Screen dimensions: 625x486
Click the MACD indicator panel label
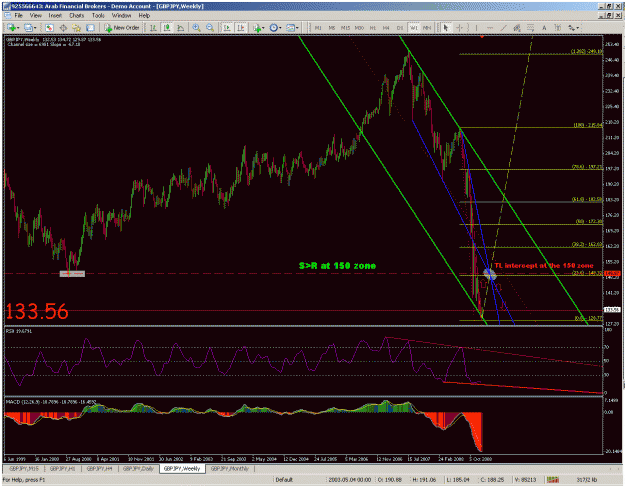pyautogui.click(x=51, y=402)
